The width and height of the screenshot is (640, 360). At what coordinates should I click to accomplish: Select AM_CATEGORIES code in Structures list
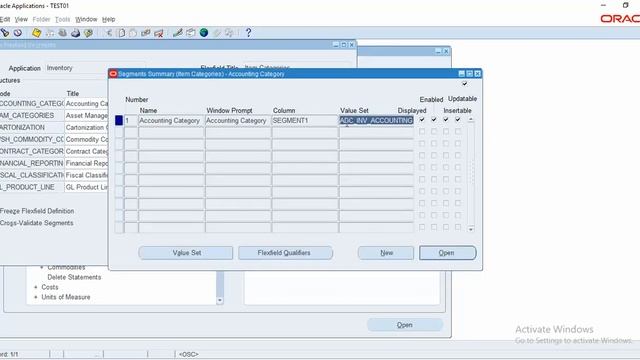(x=32, y=116)
